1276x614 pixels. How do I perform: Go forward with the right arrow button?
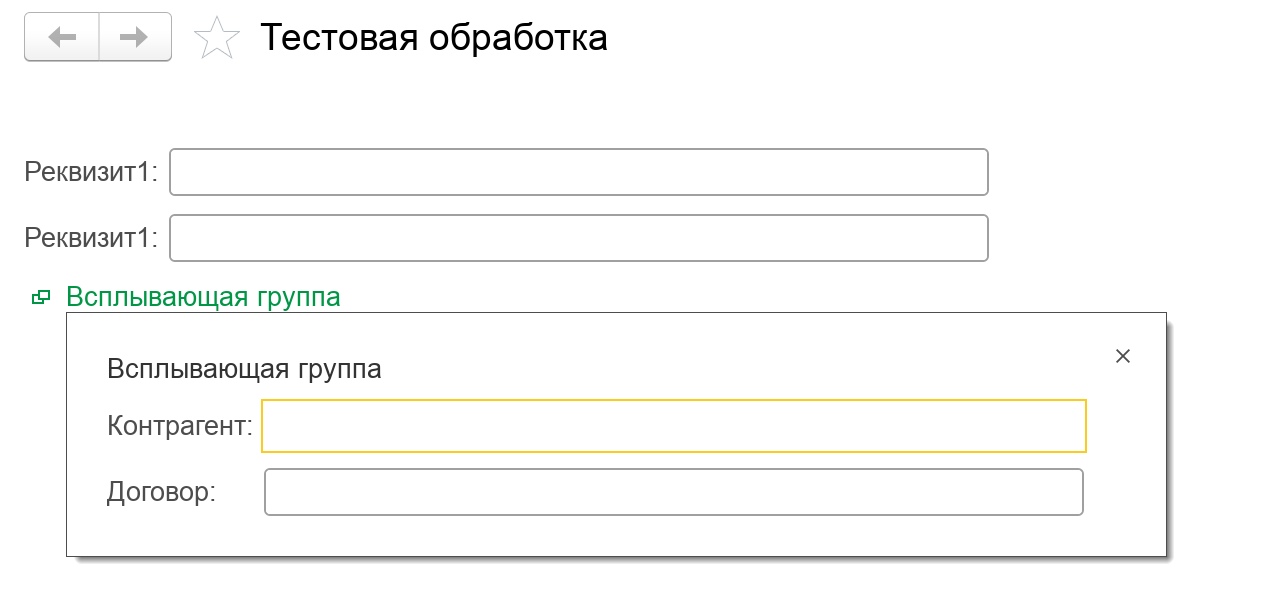(134, 37)
